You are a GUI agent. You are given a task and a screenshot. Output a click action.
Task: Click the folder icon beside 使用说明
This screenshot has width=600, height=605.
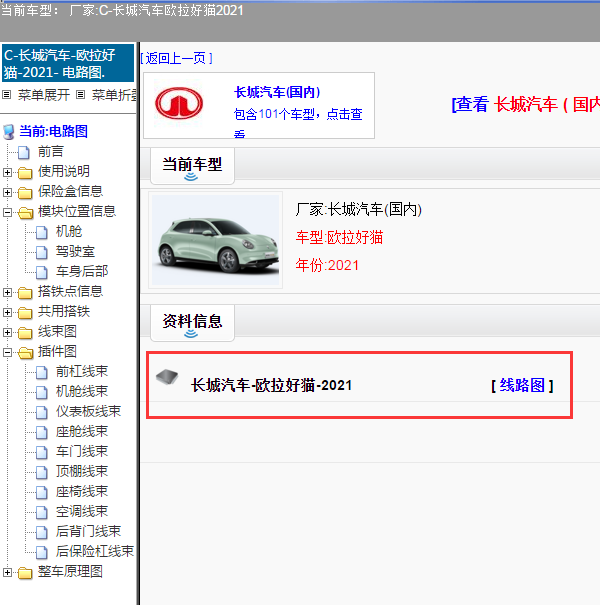coord(25,172)
